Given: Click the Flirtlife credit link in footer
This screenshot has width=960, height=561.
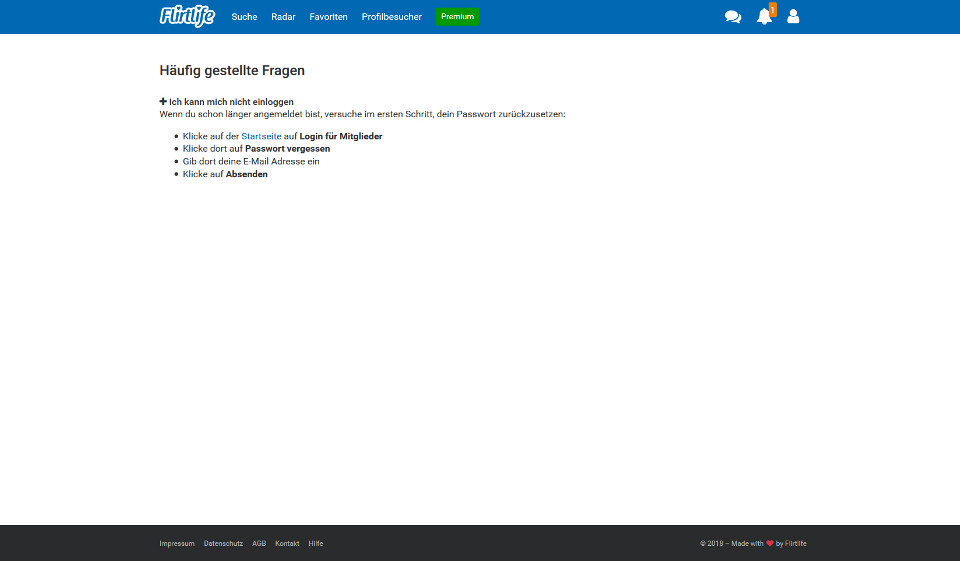Looking at the screenshot, I should coord(796,544).
